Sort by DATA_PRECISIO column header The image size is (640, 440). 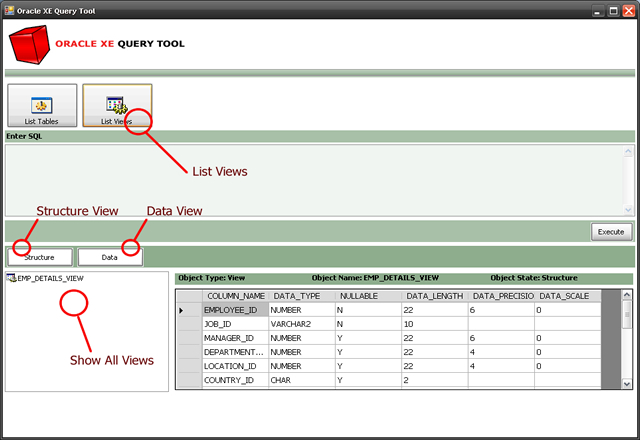tap(501, 296)
